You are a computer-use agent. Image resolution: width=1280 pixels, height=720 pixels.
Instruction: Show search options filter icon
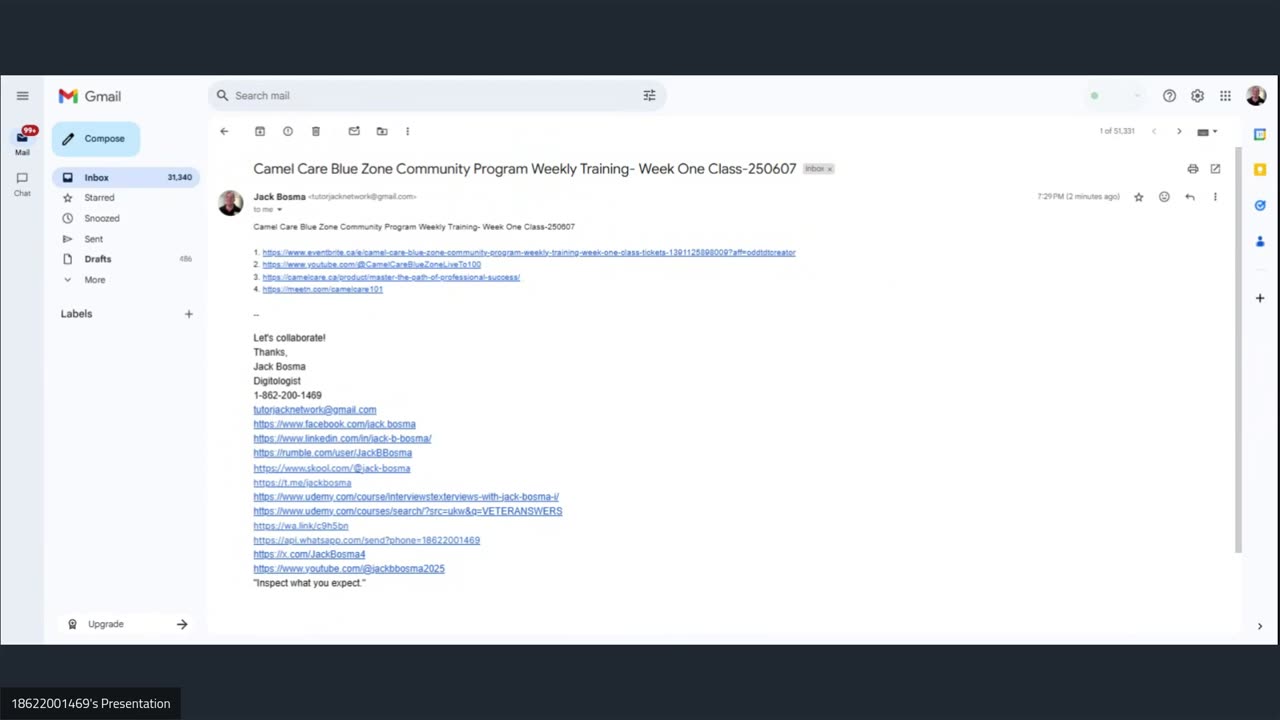[x=649, y=96]
